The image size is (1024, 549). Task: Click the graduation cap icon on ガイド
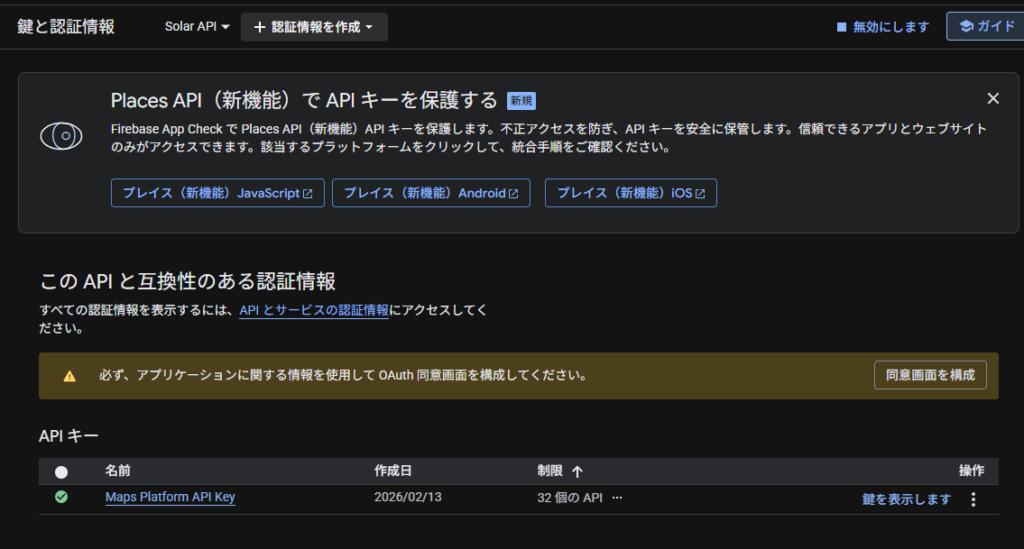tap(966, 27)
